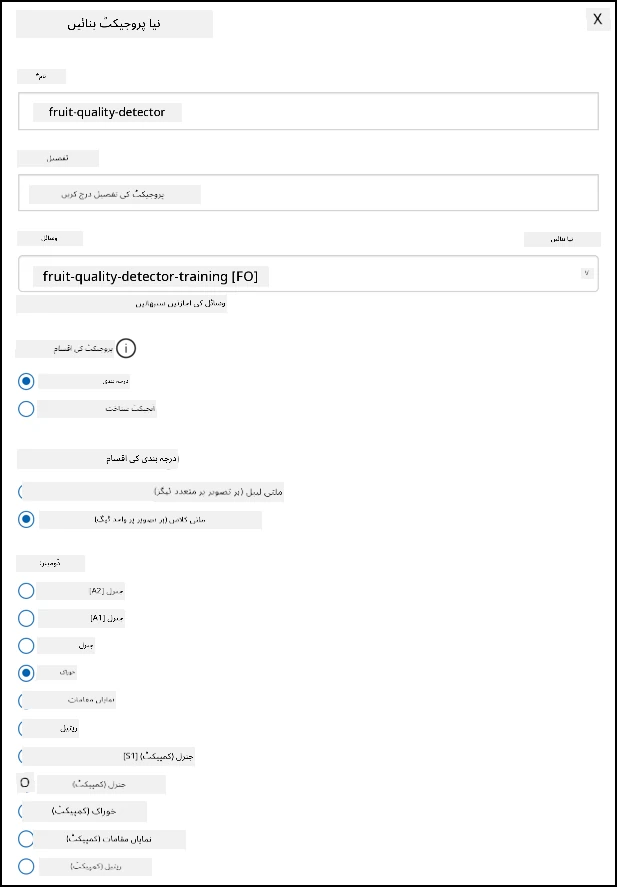This screenshot has width=617, height=887.
Task: Pick the [A2] domain radio button
Action: pos(26,591)
